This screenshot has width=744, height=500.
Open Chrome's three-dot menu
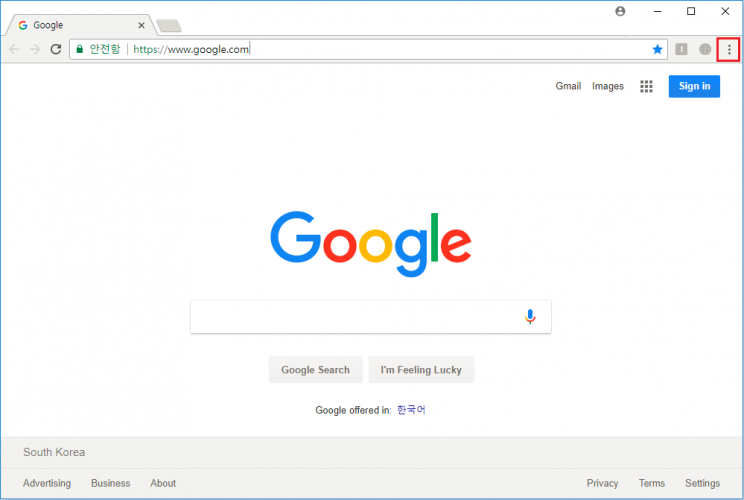point(729,49)
